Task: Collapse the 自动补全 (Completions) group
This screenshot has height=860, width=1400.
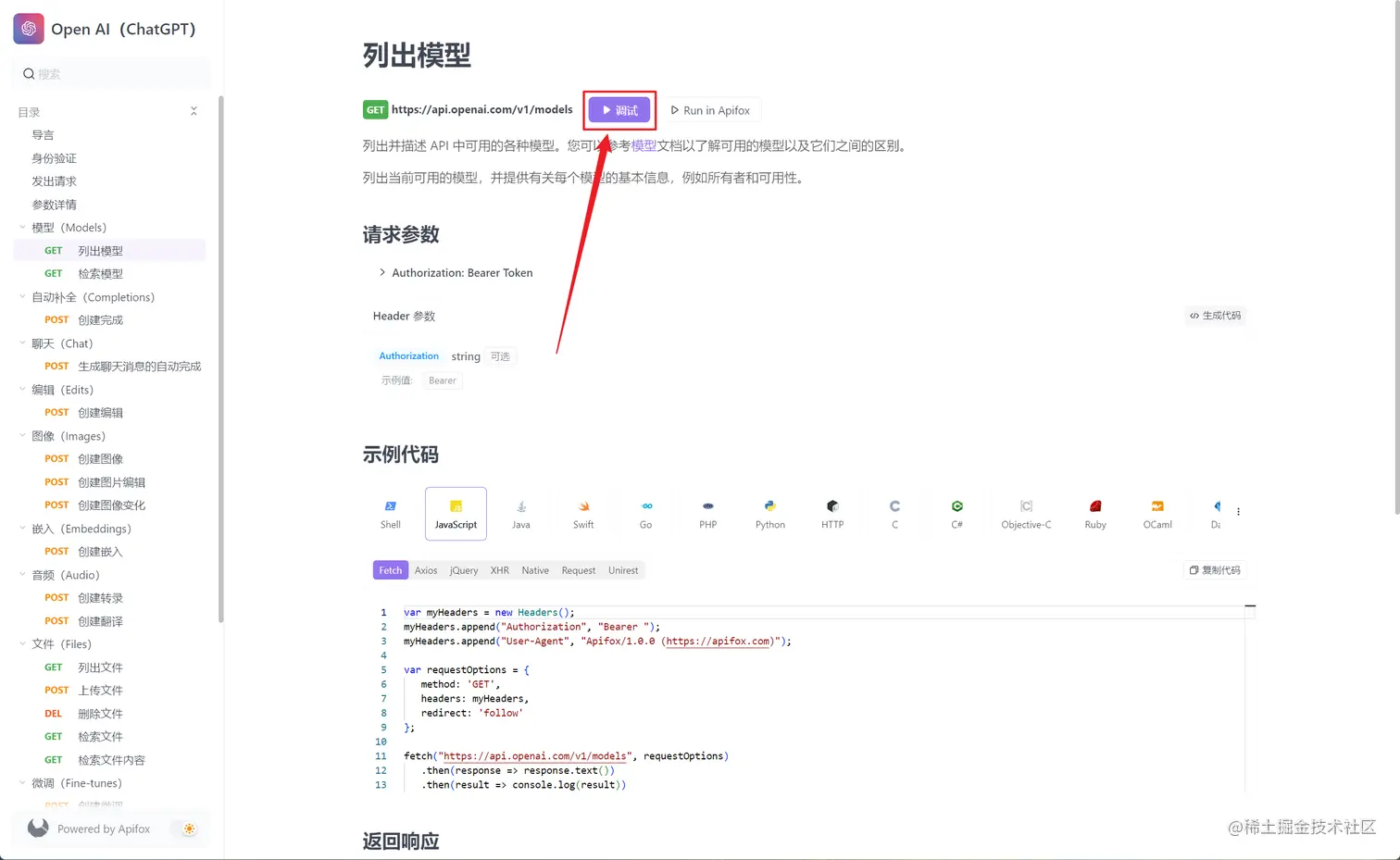Action: [x=22, y=296]
